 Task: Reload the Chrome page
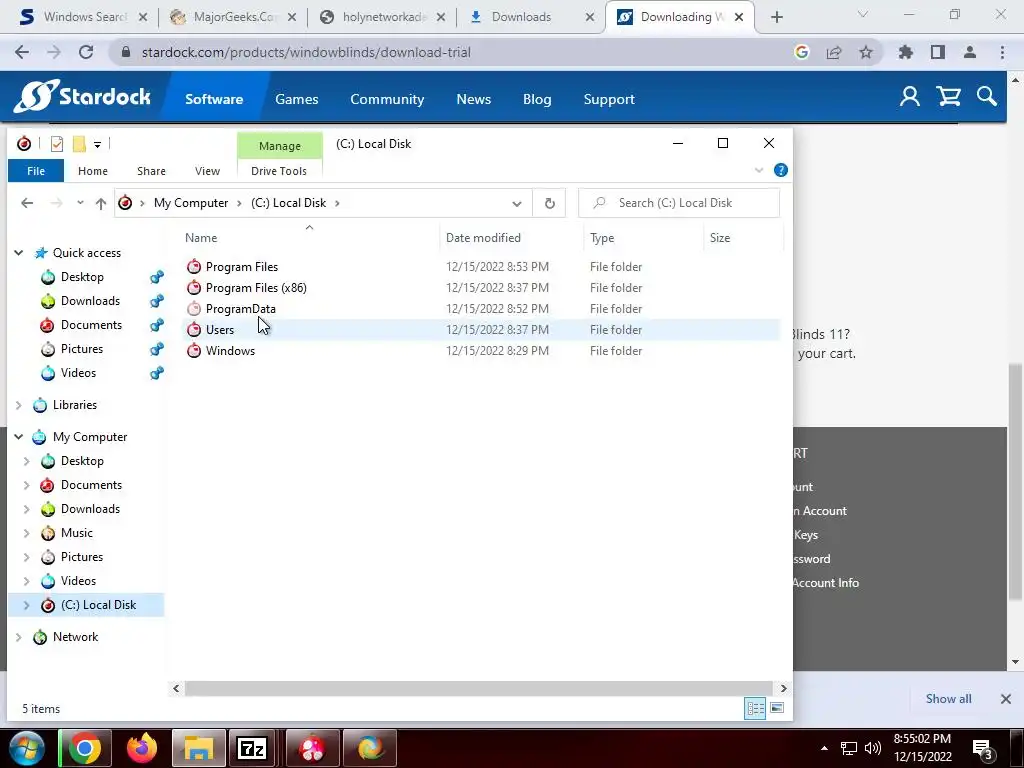click(86, 52)
